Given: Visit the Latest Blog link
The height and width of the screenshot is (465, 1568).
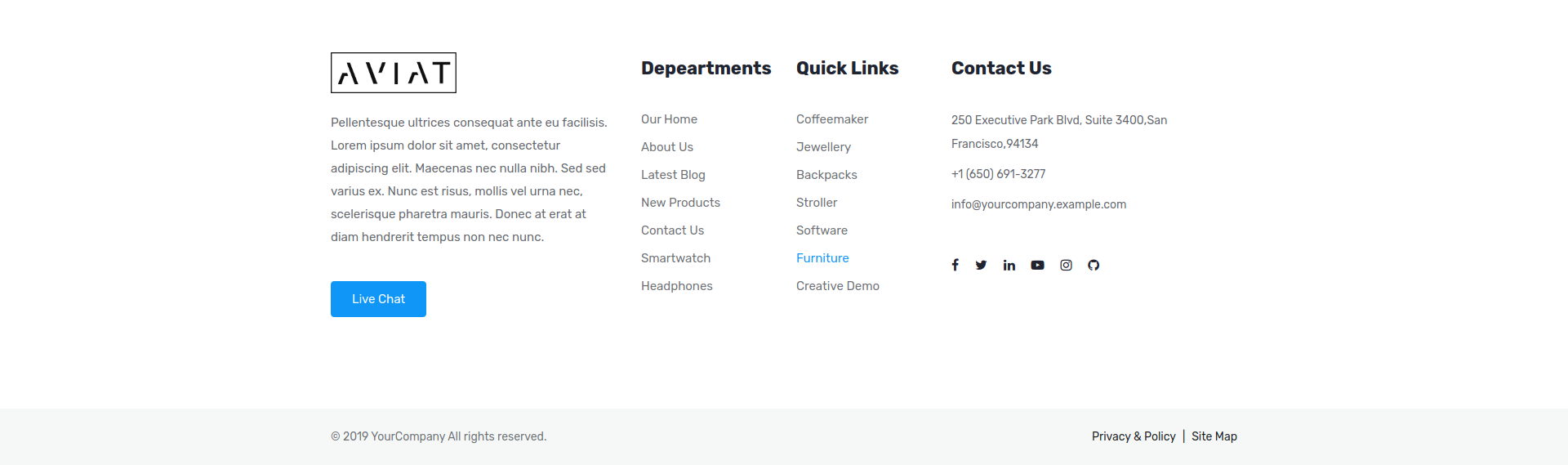Looking at the screenshot, I should coord(673,175).
